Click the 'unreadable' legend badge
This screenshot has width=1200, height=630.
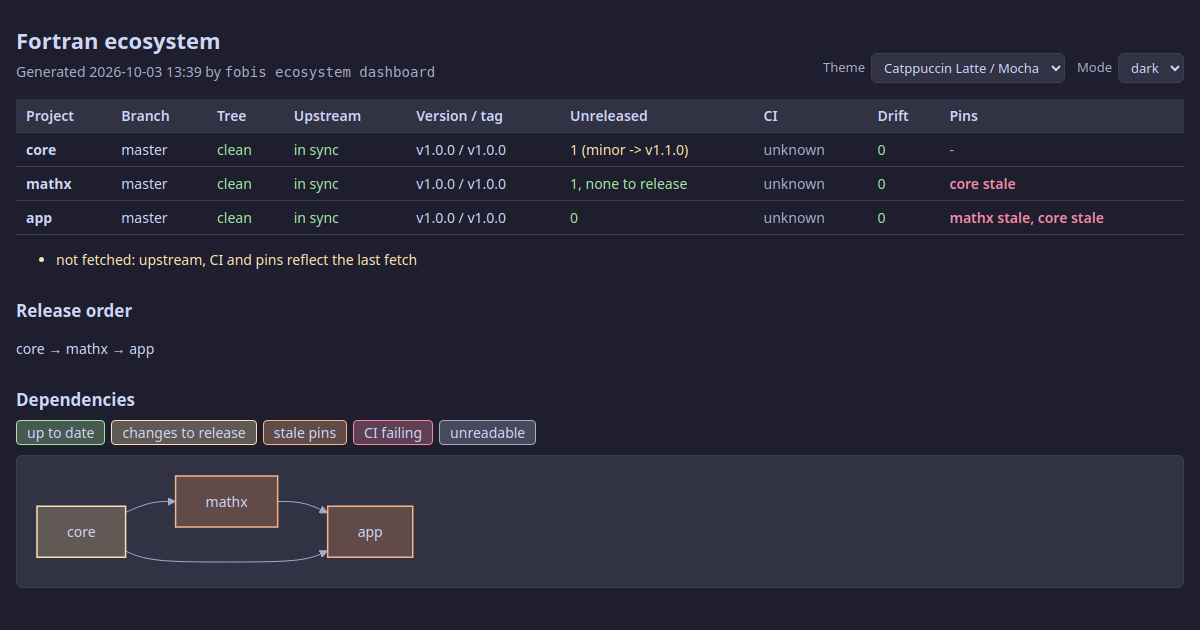tap(487, 433)
